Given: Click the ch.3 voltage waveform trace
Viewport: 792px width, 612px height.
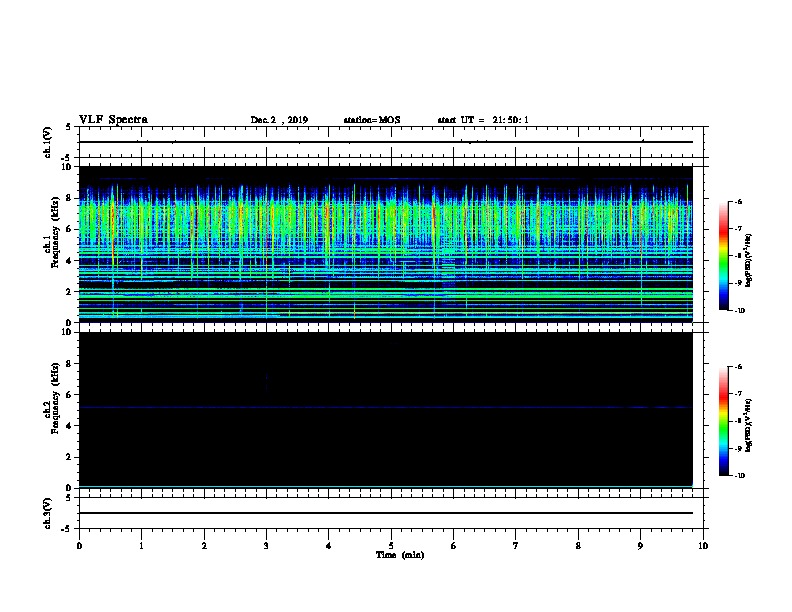Looking at the screenshot, I should click(x=386, y=513).
